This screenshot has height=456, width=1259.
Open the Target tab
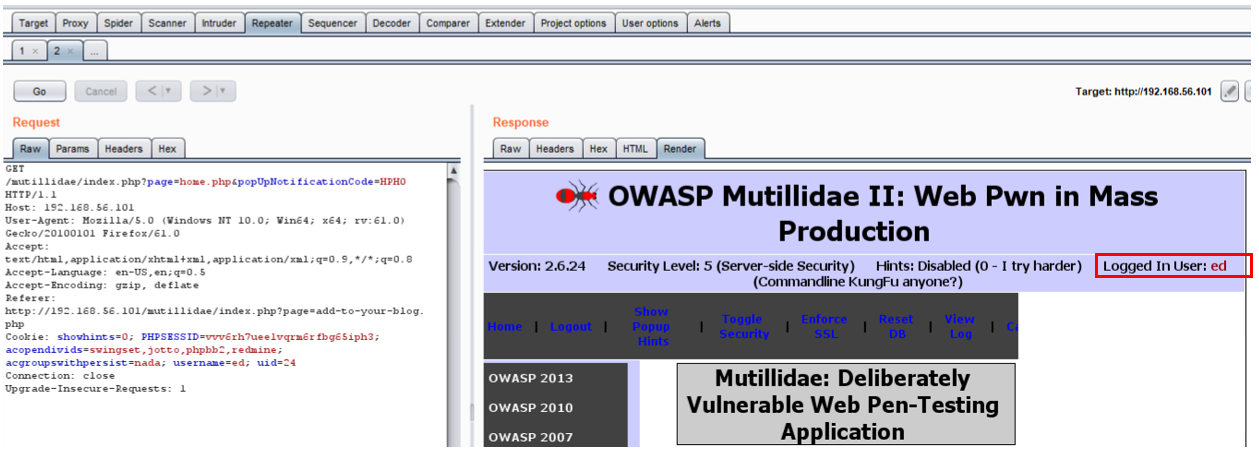tap(33, 23)
